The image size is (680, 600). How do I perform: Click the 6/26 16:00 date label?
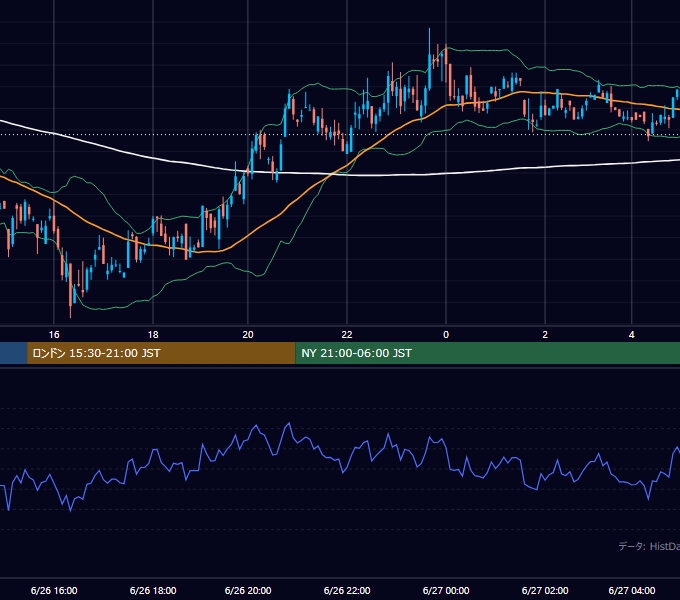point(54,590)
